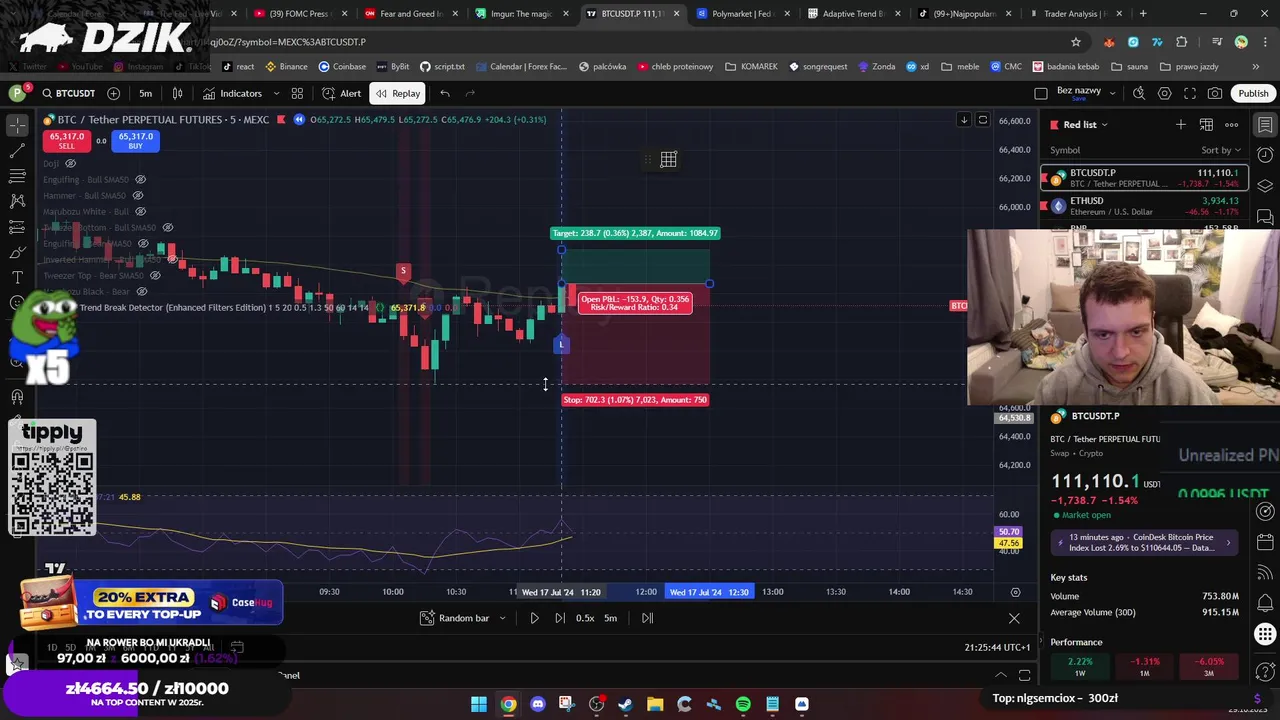Toggle visibility of Tweezer Top - Bear SMA50
Viewport: 1280px width, 720px height.
[x=156, y=275]
